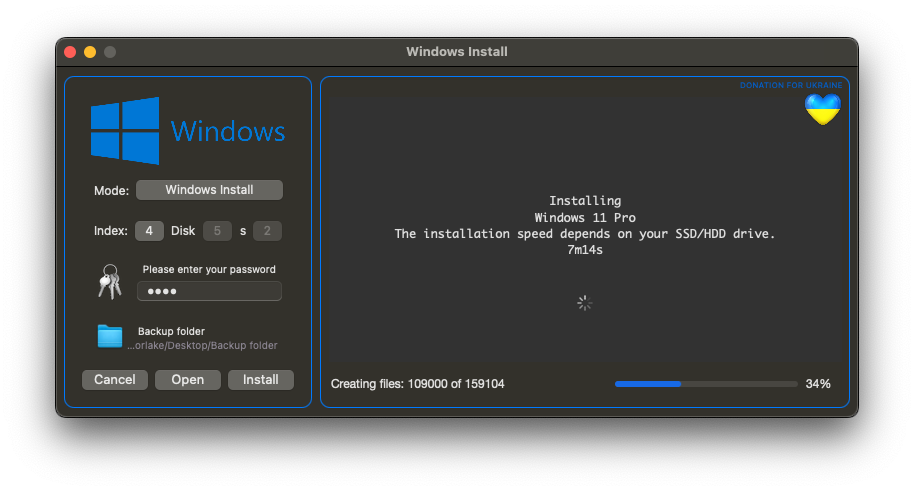
Task: Select the Index field showing 4
Action: [x=149, y=231]
